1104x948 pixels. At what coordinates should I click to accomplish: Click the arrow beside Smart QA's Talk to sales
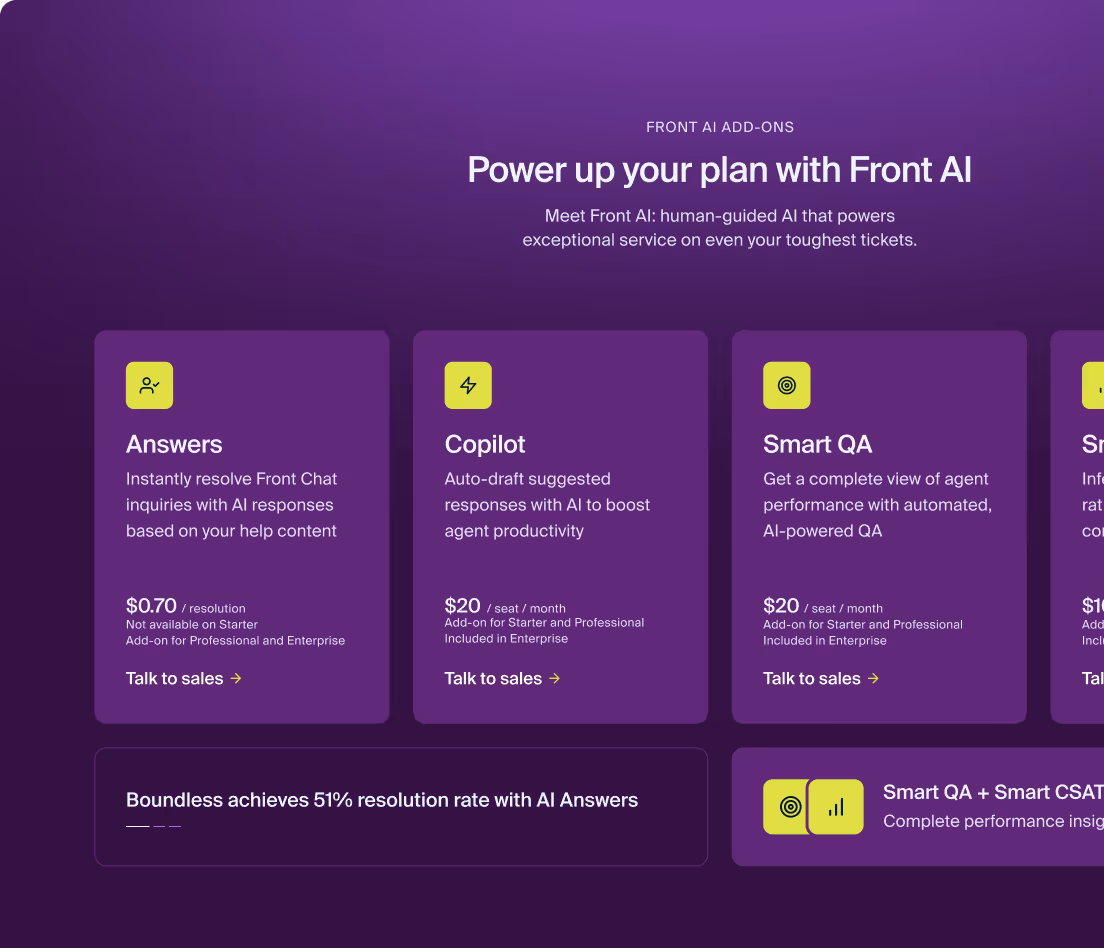tap(873, 678)
